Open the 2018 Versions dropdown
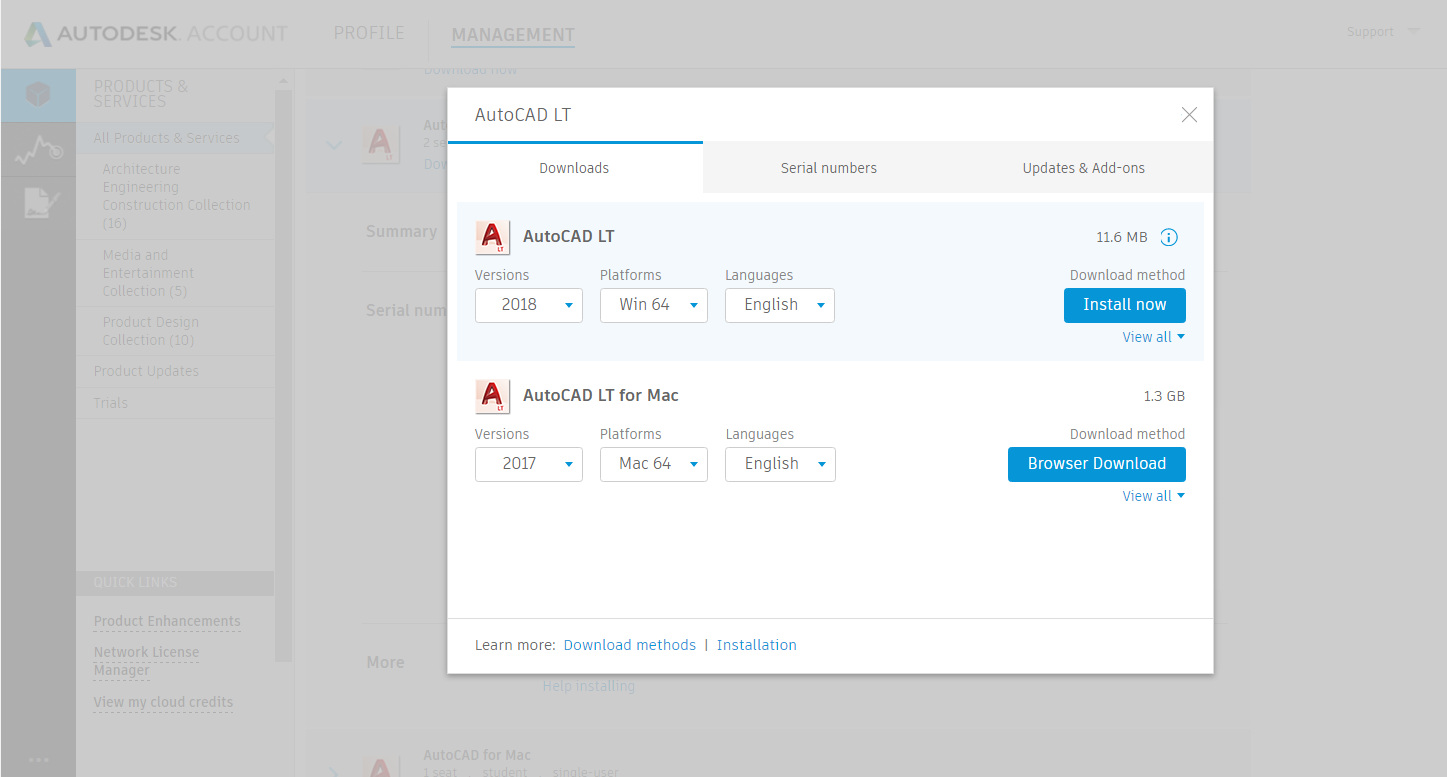Screen dimensions: 1447x777 coord(529,305)
